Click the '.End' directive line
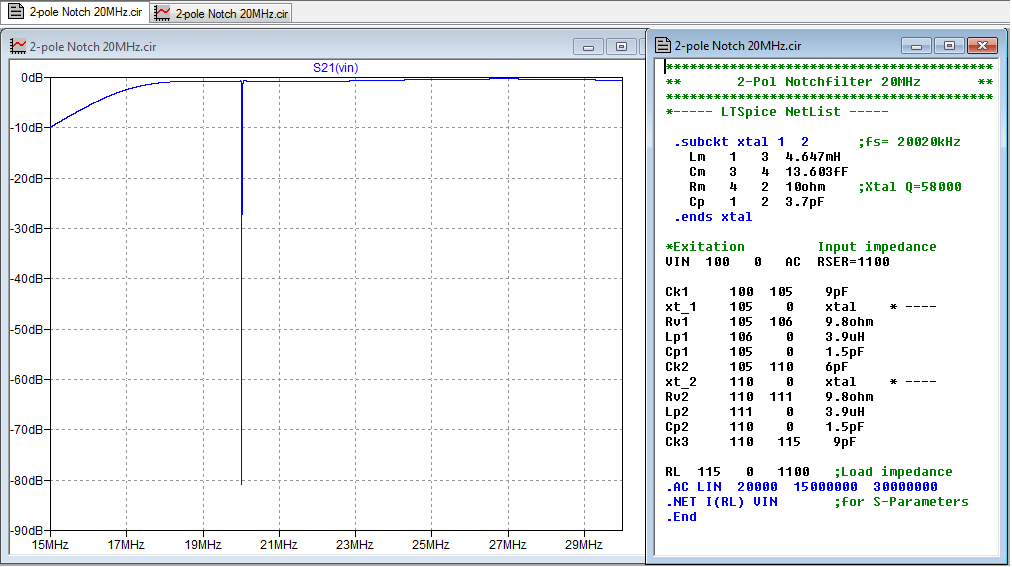 681,517
